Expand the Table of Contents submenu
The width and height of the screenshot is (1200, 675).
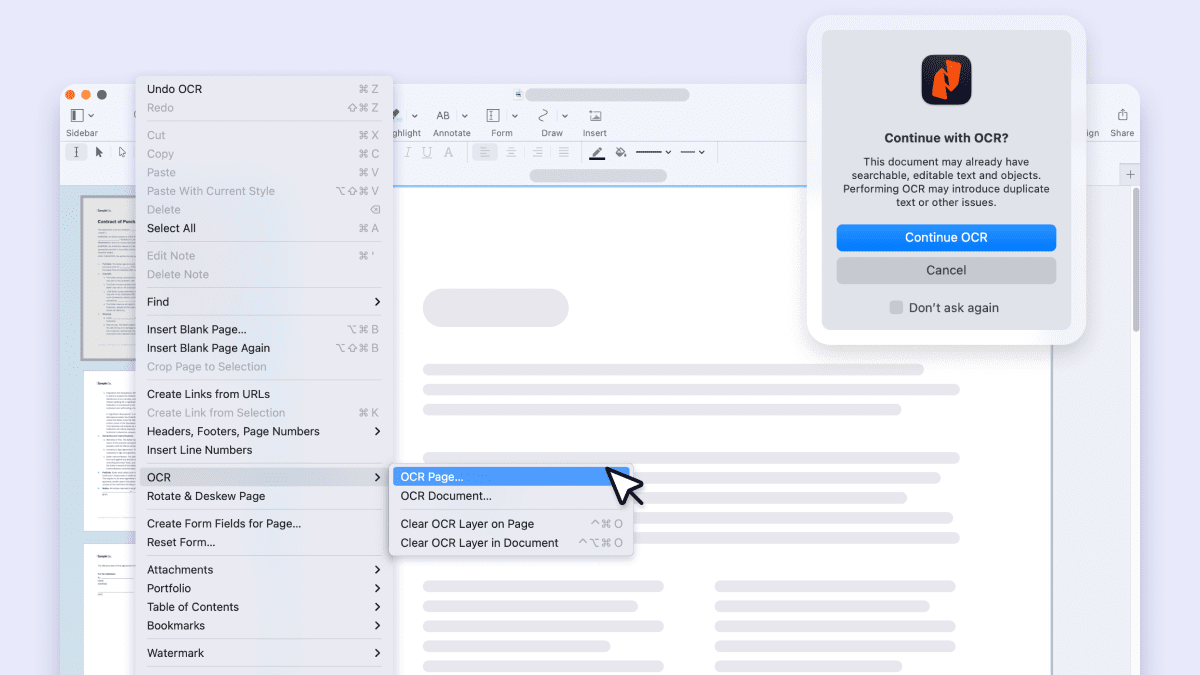tap(377, 607)
